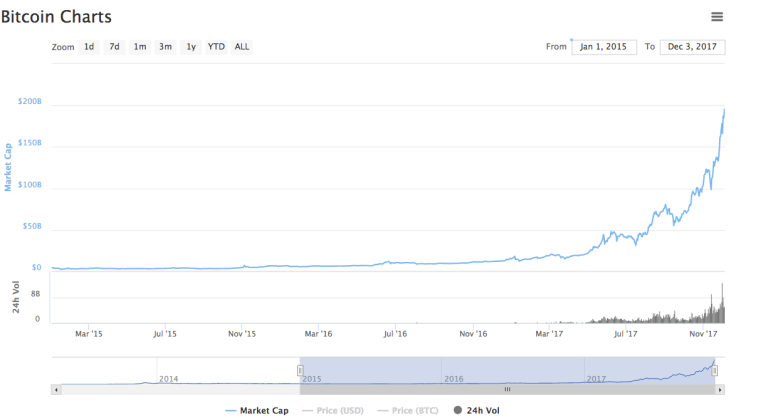Screen dimensions: 768x418
Task: Click the Nov '17 axis label
Action: pyautogui.click(x=703, y=334)
